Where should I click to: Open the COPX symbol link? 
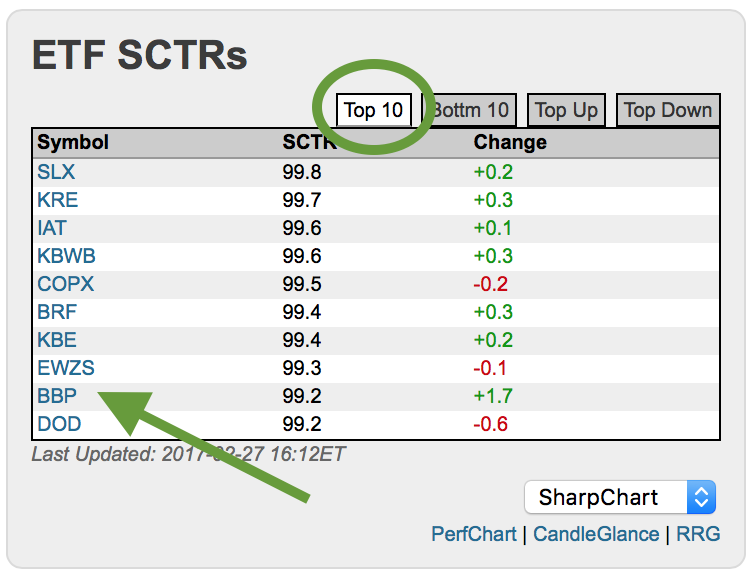point(65,284)
